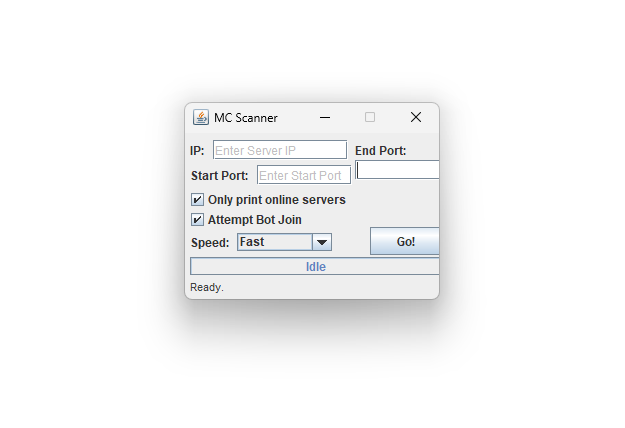
Task: Open the Speed combo box showing Fast
Action: click(284, 242)
